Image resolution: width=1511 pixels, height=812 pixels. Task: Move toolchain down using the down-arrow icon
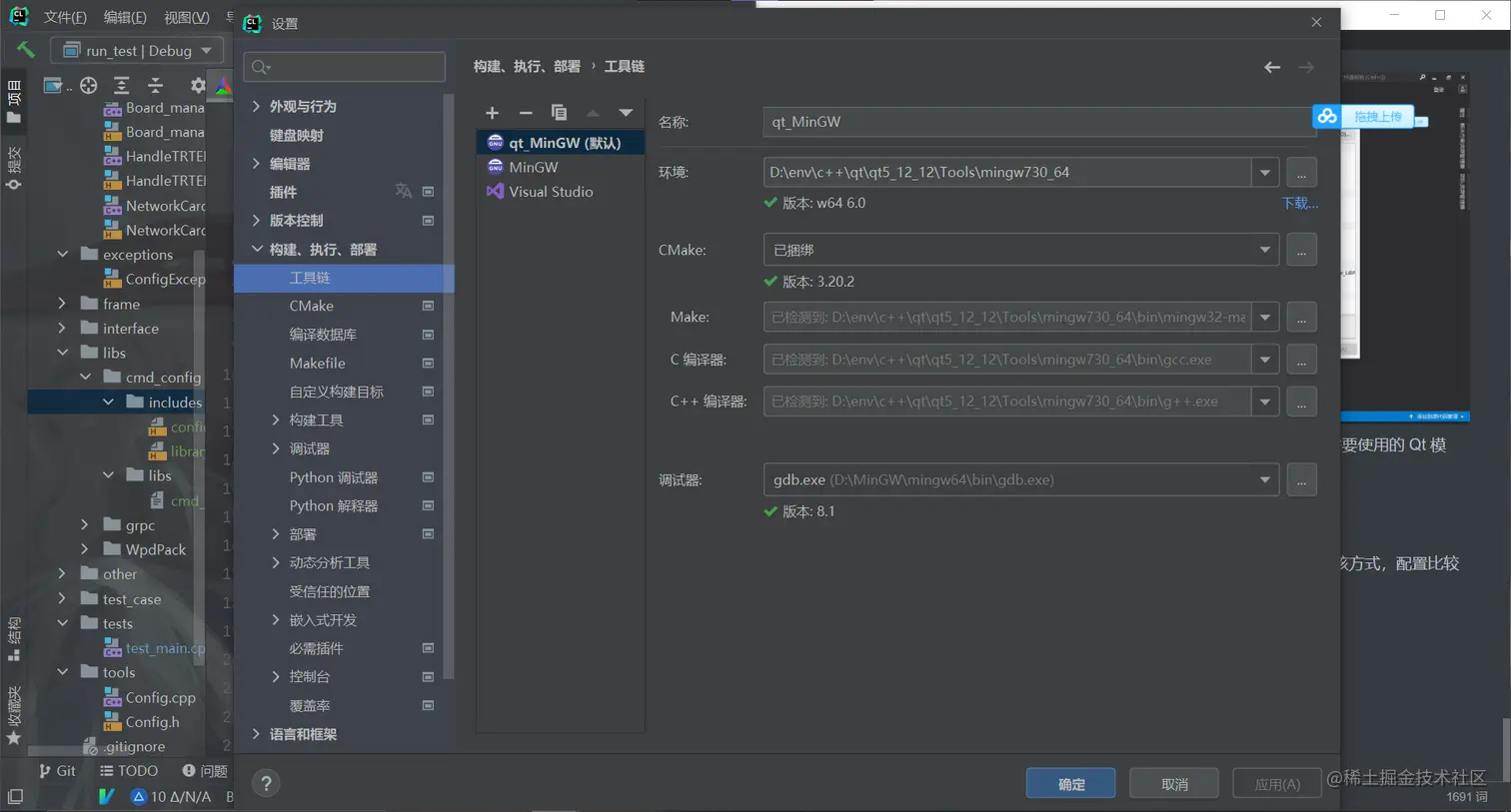[x=626, y=113]
